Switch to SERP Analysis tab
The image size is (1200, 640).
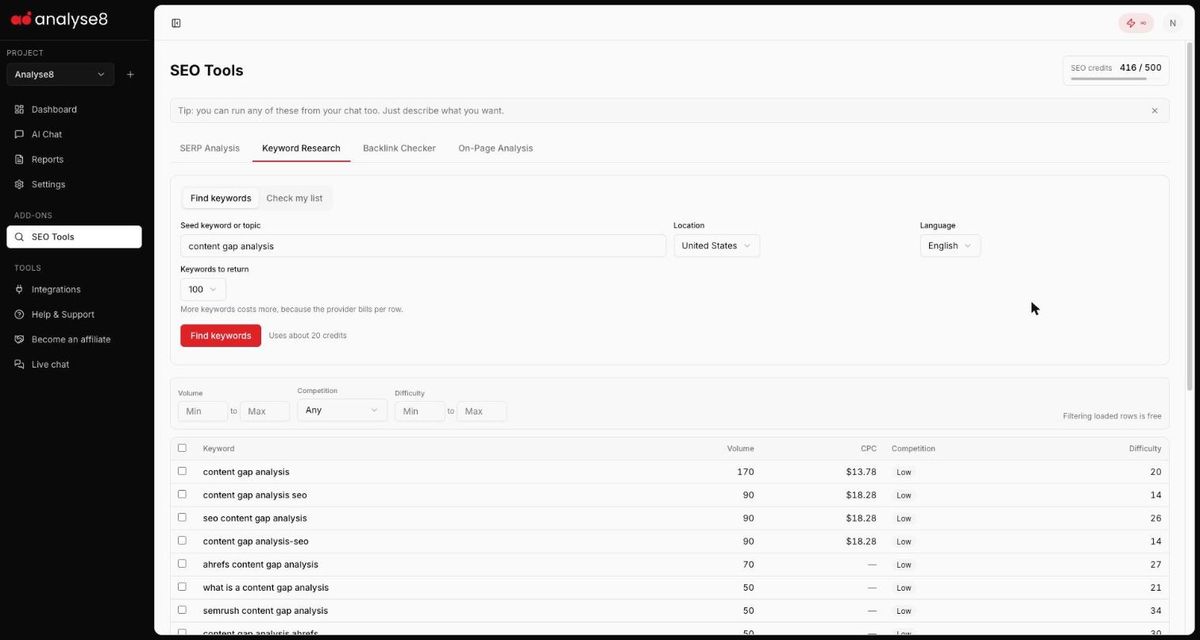(x=210, y=148)
